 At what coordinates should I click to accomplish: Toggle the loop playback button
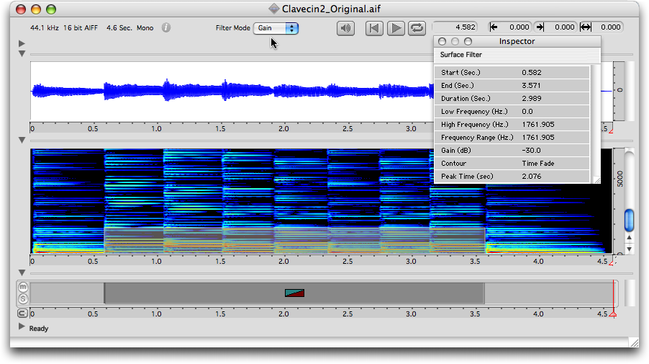click(x=417, y=28)
